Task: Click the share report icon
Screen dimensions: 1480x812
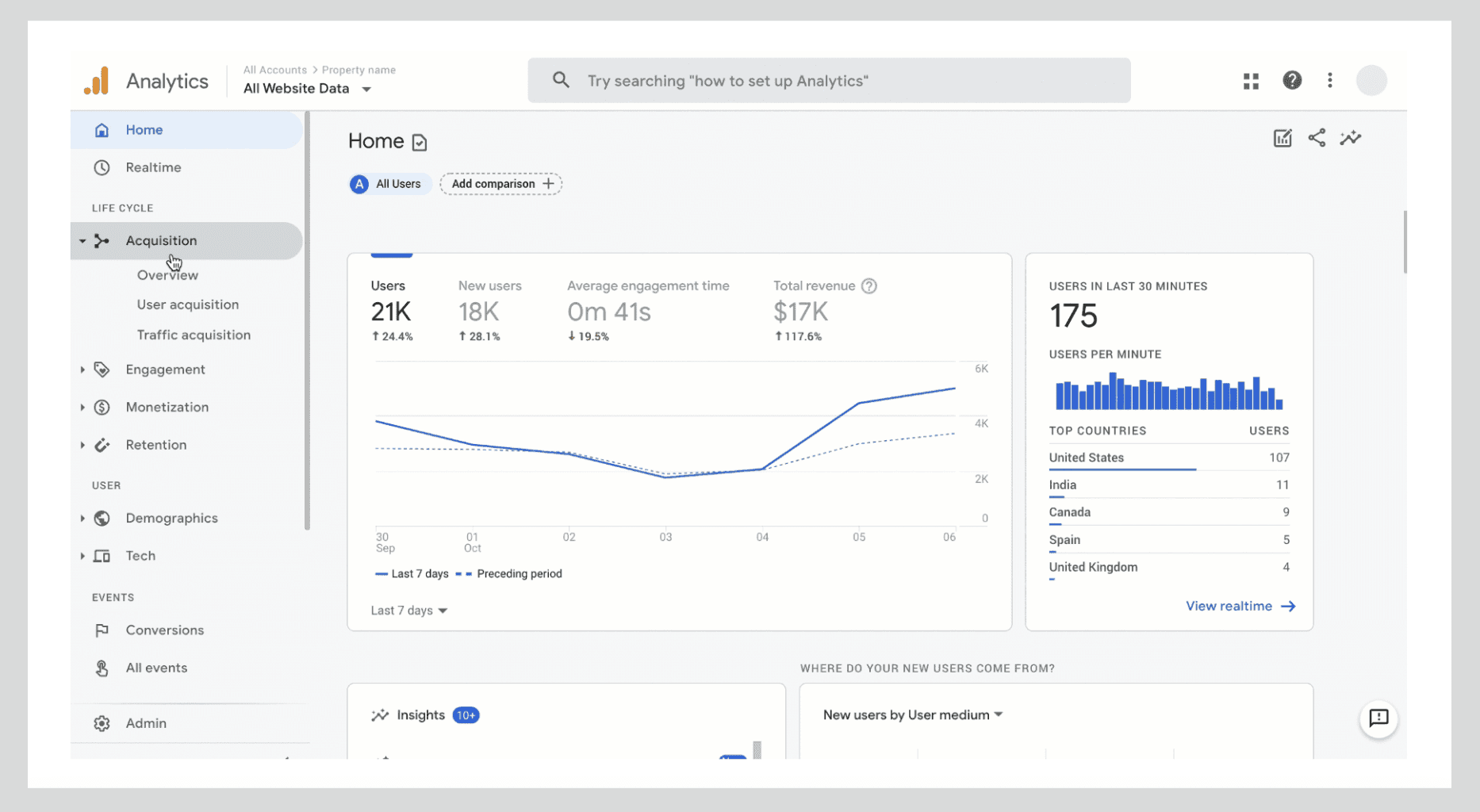Action: 1317,138
